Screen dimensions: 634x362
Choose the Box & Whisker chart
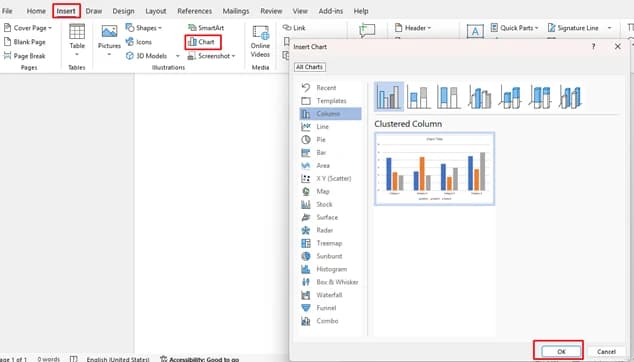point(330,282)
